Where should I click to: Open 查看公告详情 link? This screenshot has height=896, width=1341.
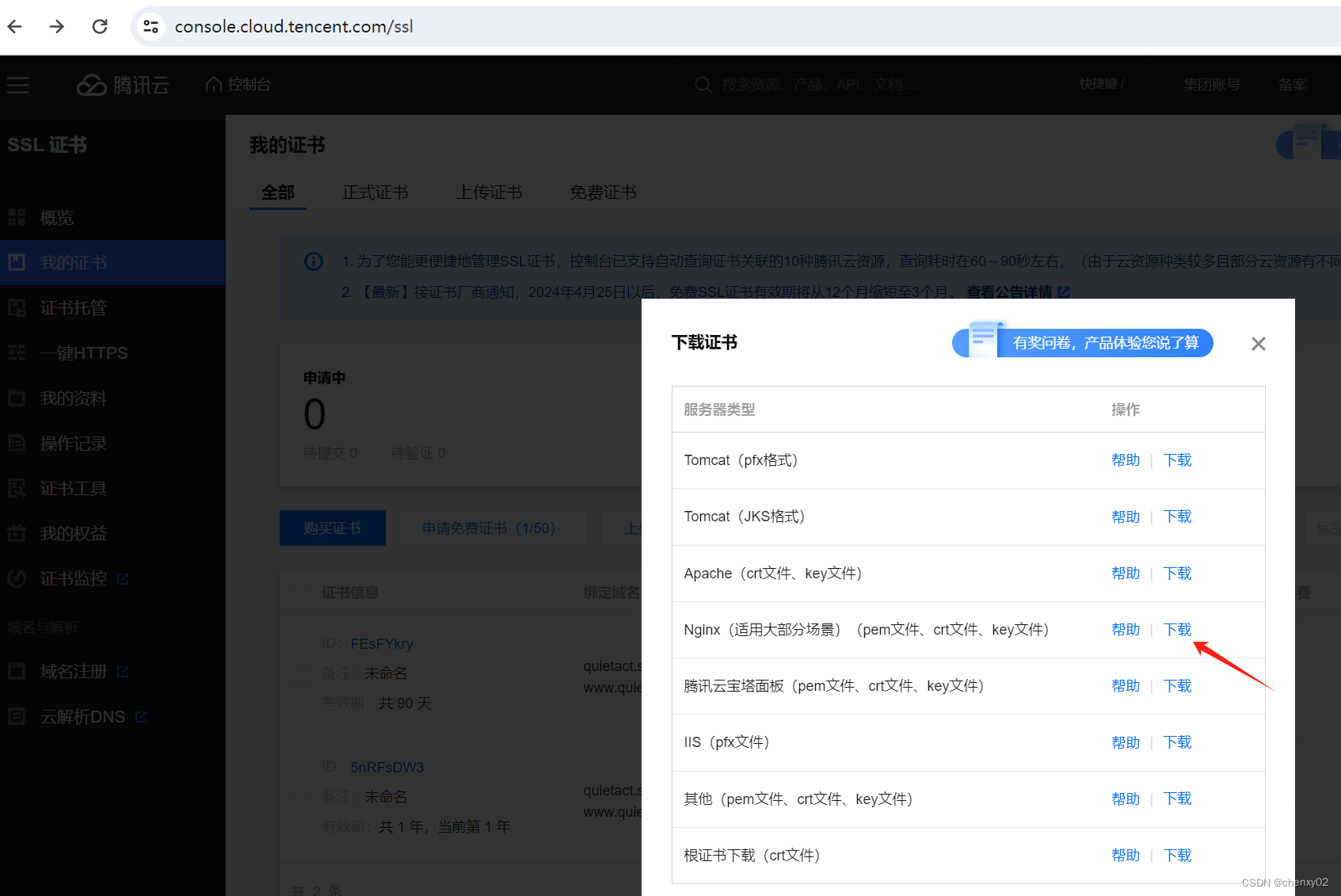(1018, 292)
